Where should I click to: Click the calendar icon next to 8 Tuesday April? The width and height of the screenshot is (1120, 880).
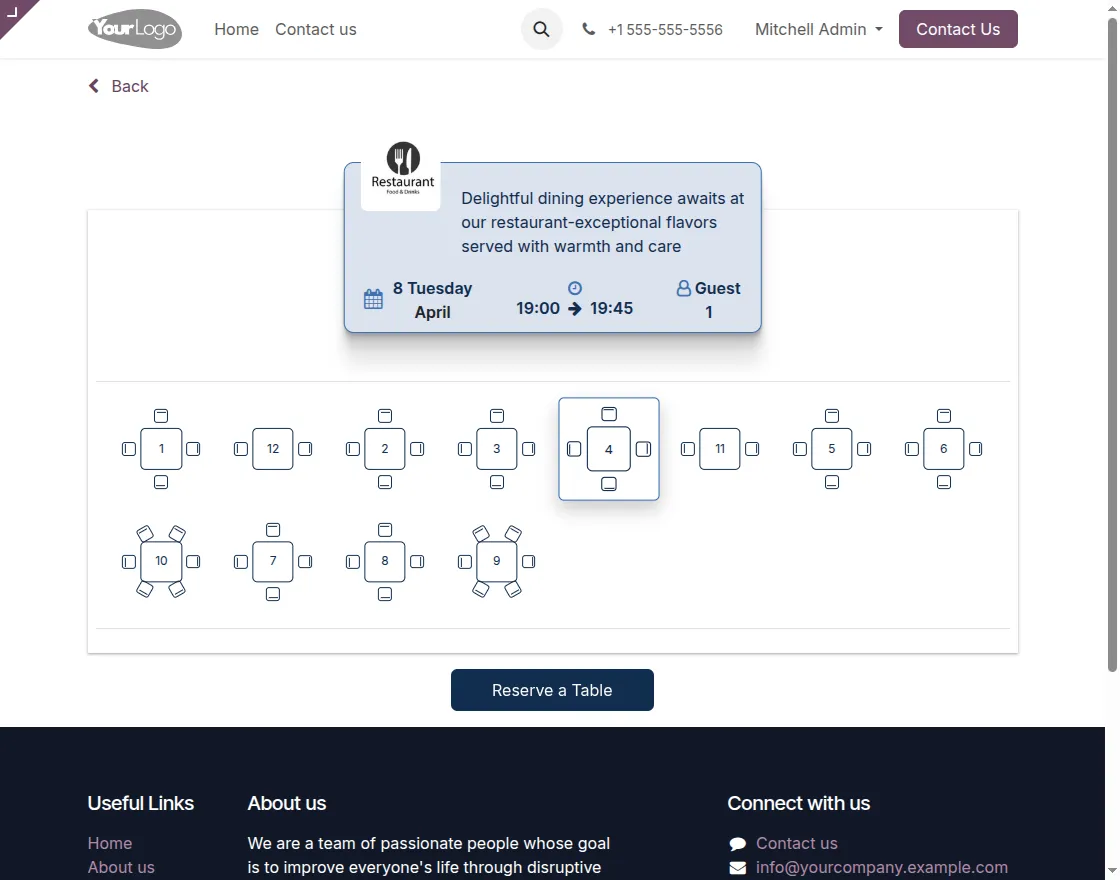click(373, 298)
